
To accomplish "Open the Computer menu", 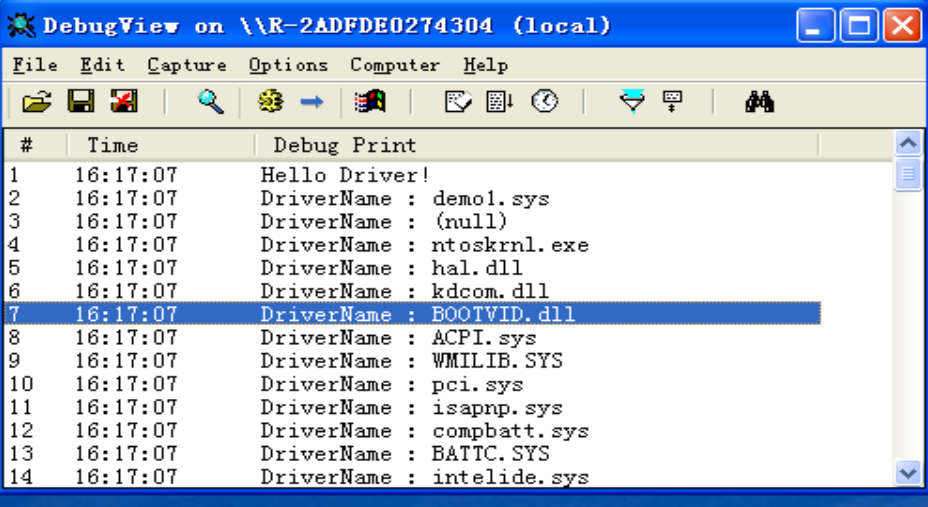I will tap(395, 65).
